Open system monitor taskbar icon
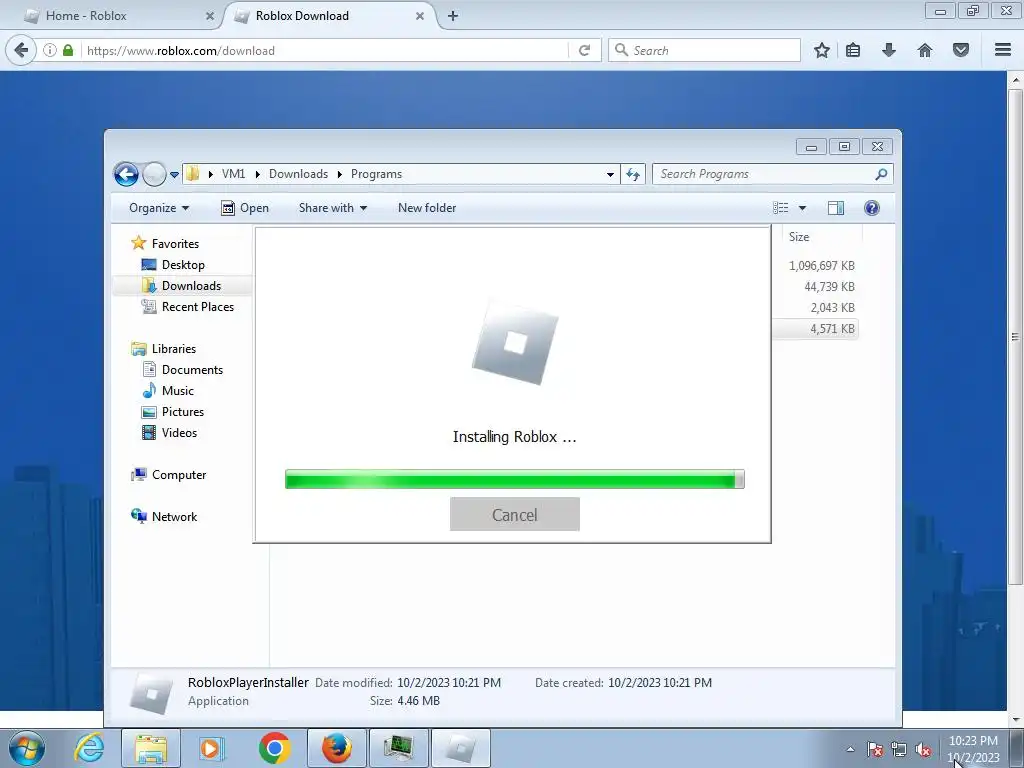Viewport: 1024px width, 768px height. coord(398,748)
